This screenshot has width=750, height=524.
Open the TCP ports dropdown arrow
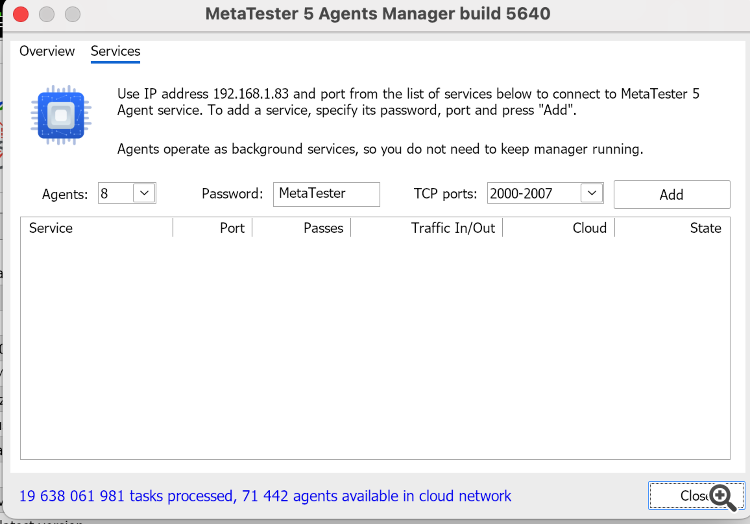[591, 194]
